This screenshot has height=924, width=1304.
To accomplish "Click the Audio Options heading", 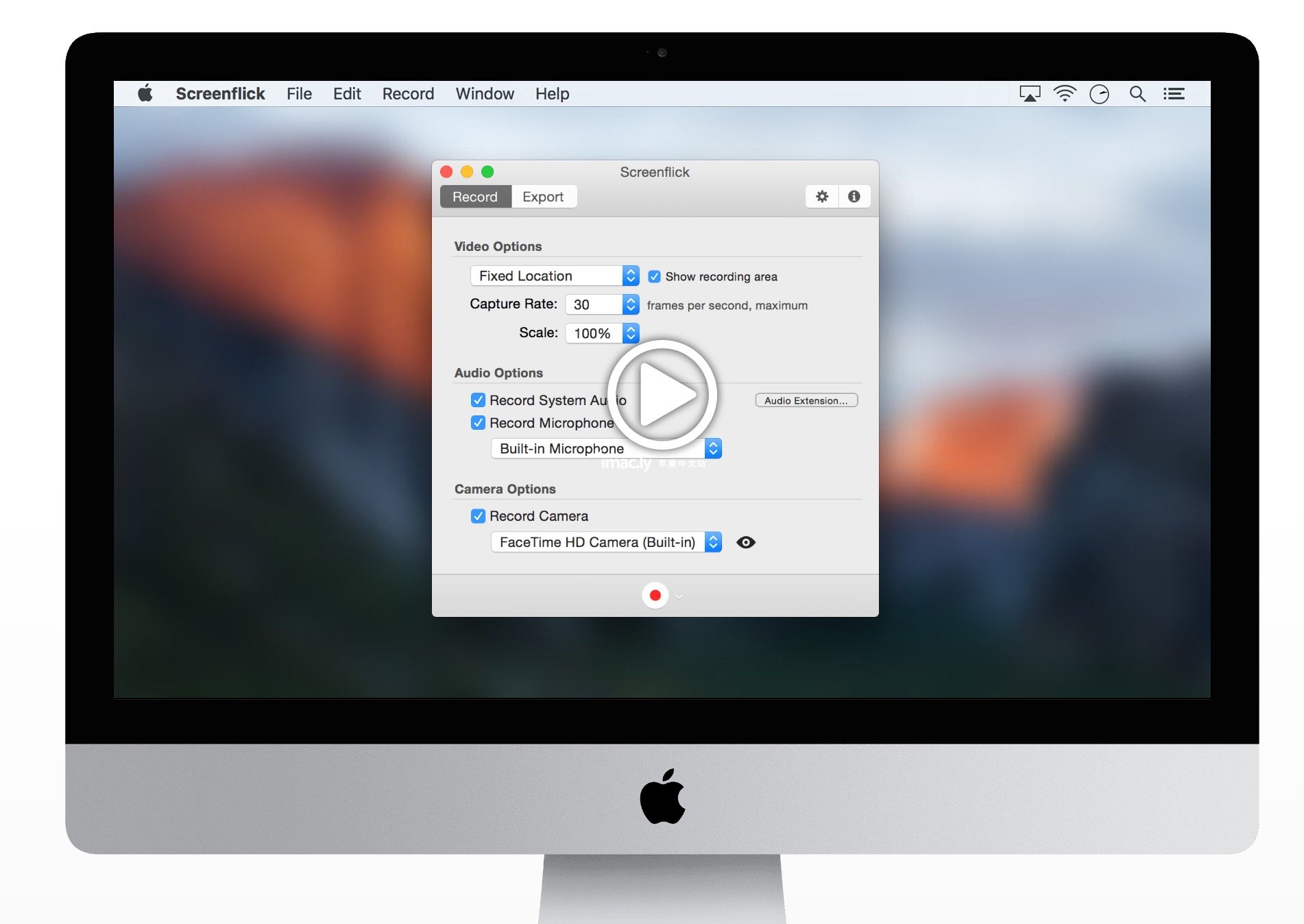I will point(498,373).
